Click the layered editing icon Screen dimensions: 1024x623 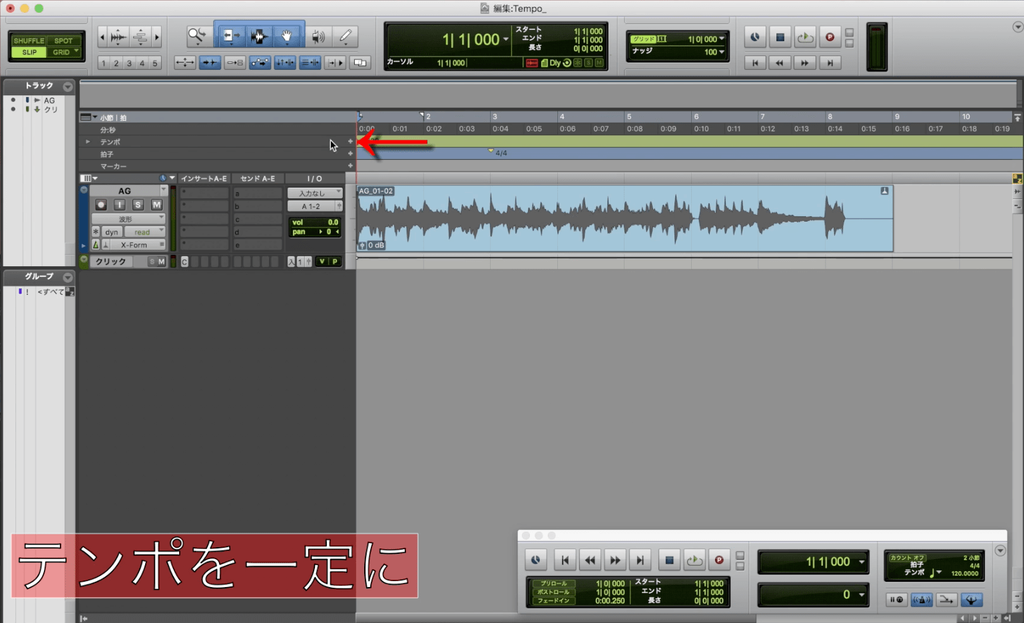360,63
